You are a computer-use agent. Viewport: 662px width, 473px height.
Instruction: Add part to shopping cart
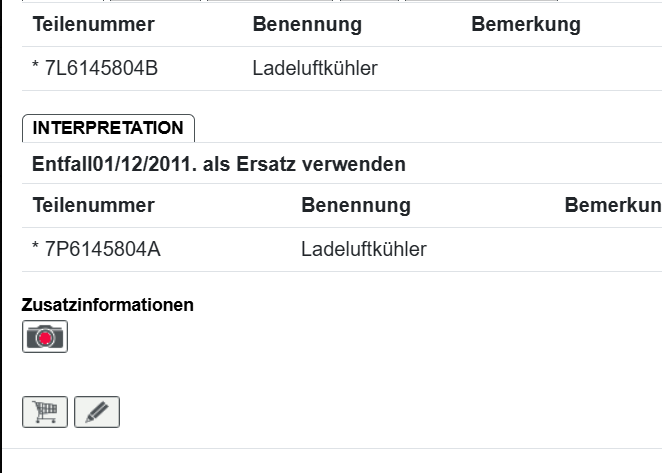point(45,411)
